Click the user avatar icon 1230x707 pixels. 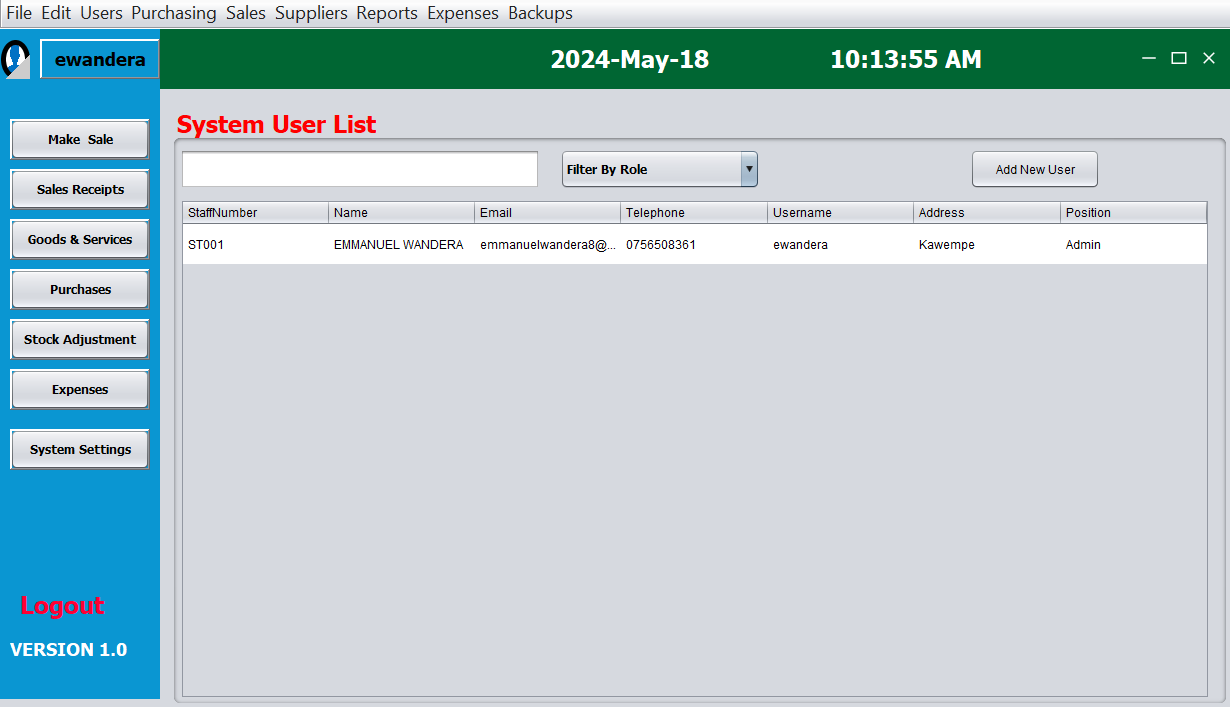tap(16, 59)
